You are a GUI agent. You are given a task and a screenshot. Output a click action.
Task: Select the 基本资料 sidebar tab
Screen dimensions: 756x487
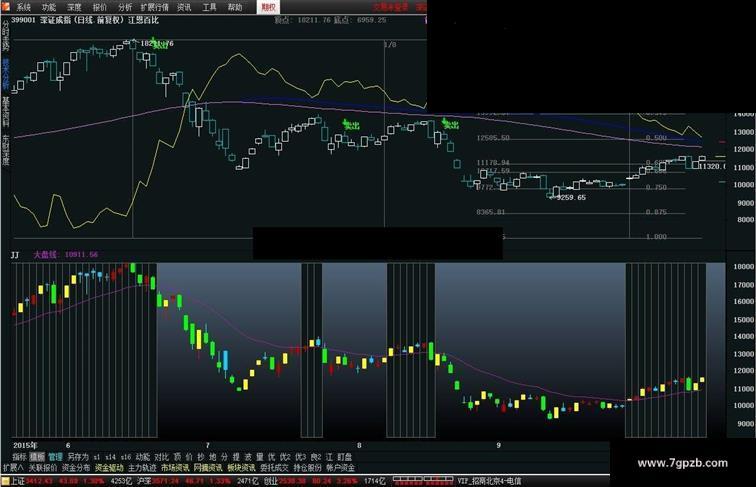tap(6, 111)
